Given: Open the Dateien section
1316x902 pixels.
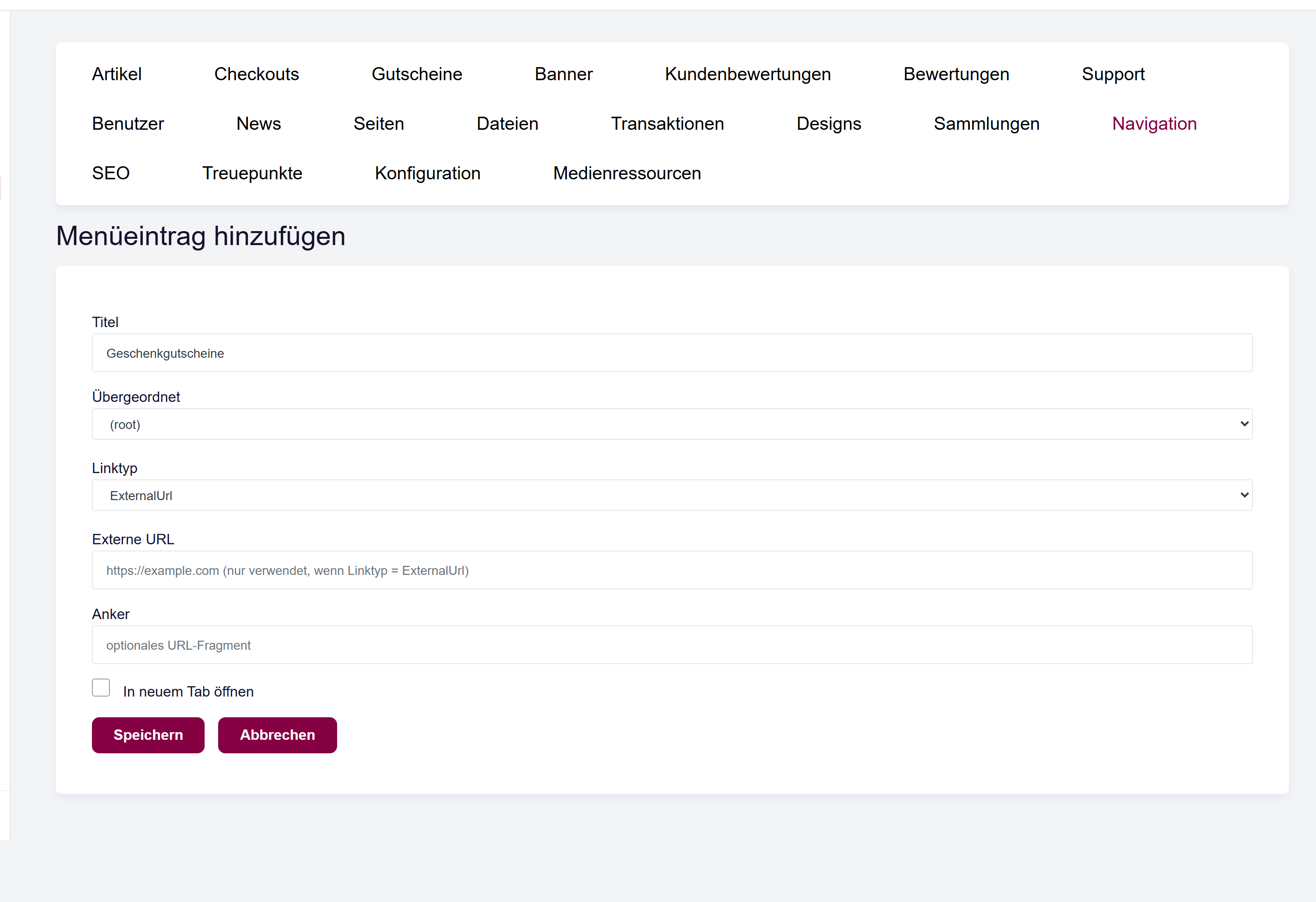Looking at the screenshot, I should tap(507, 123).
